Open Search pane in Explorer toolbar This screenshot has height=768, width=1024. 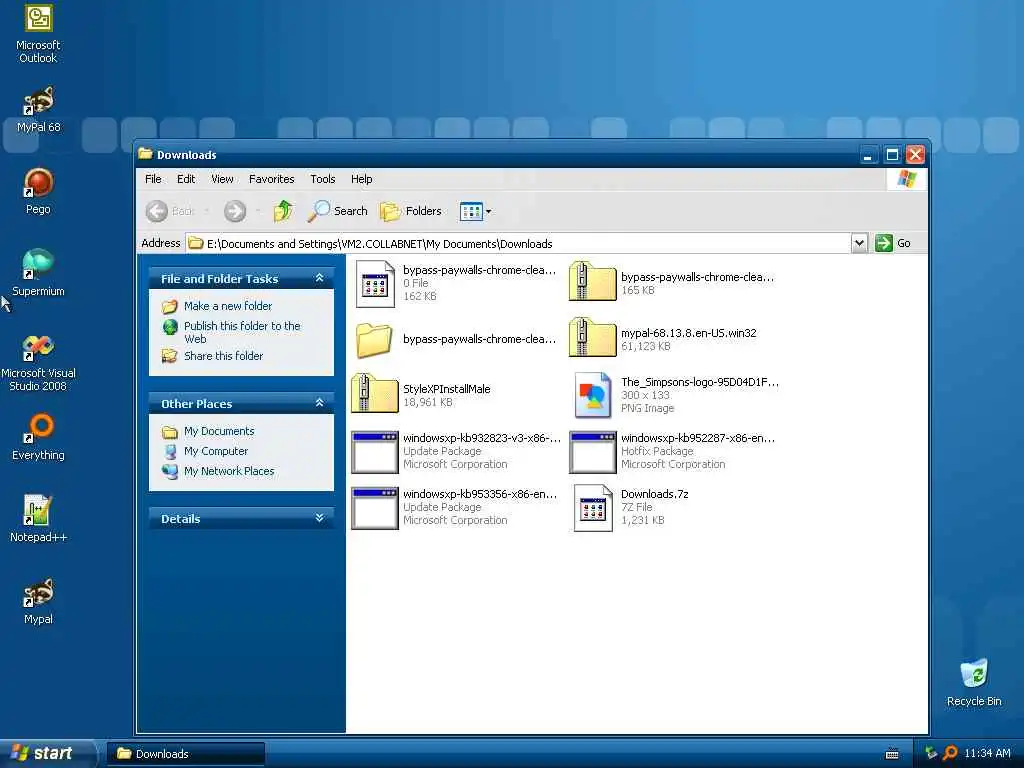click(338, 211)
